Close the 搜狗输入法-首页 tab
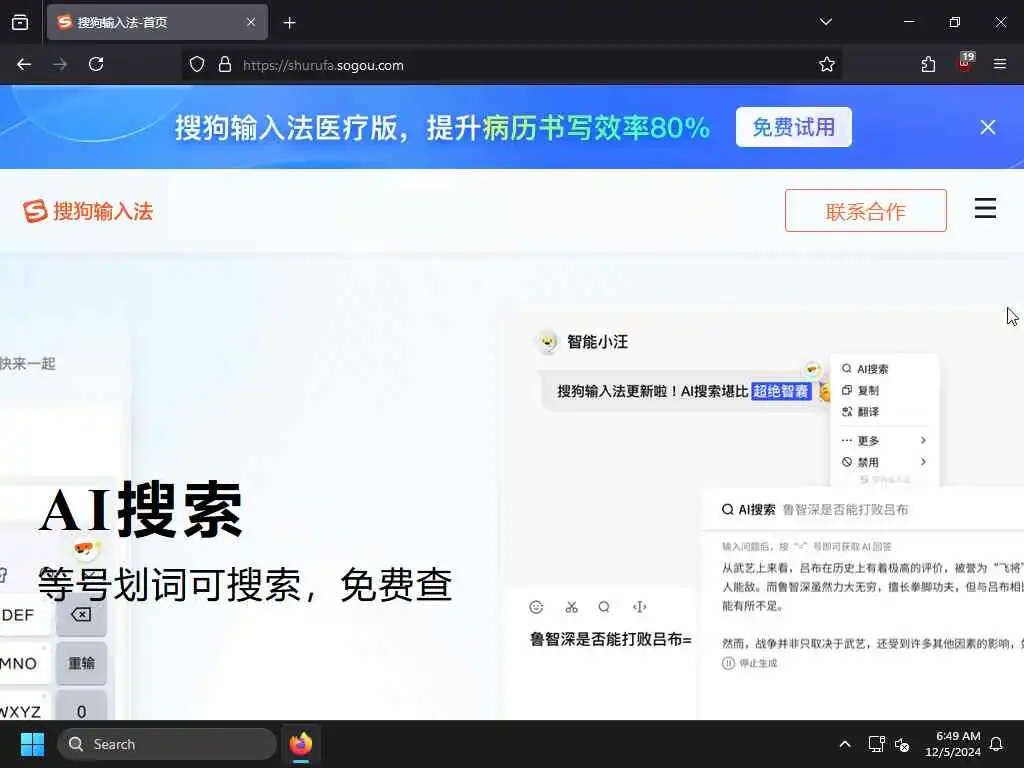 251,22
